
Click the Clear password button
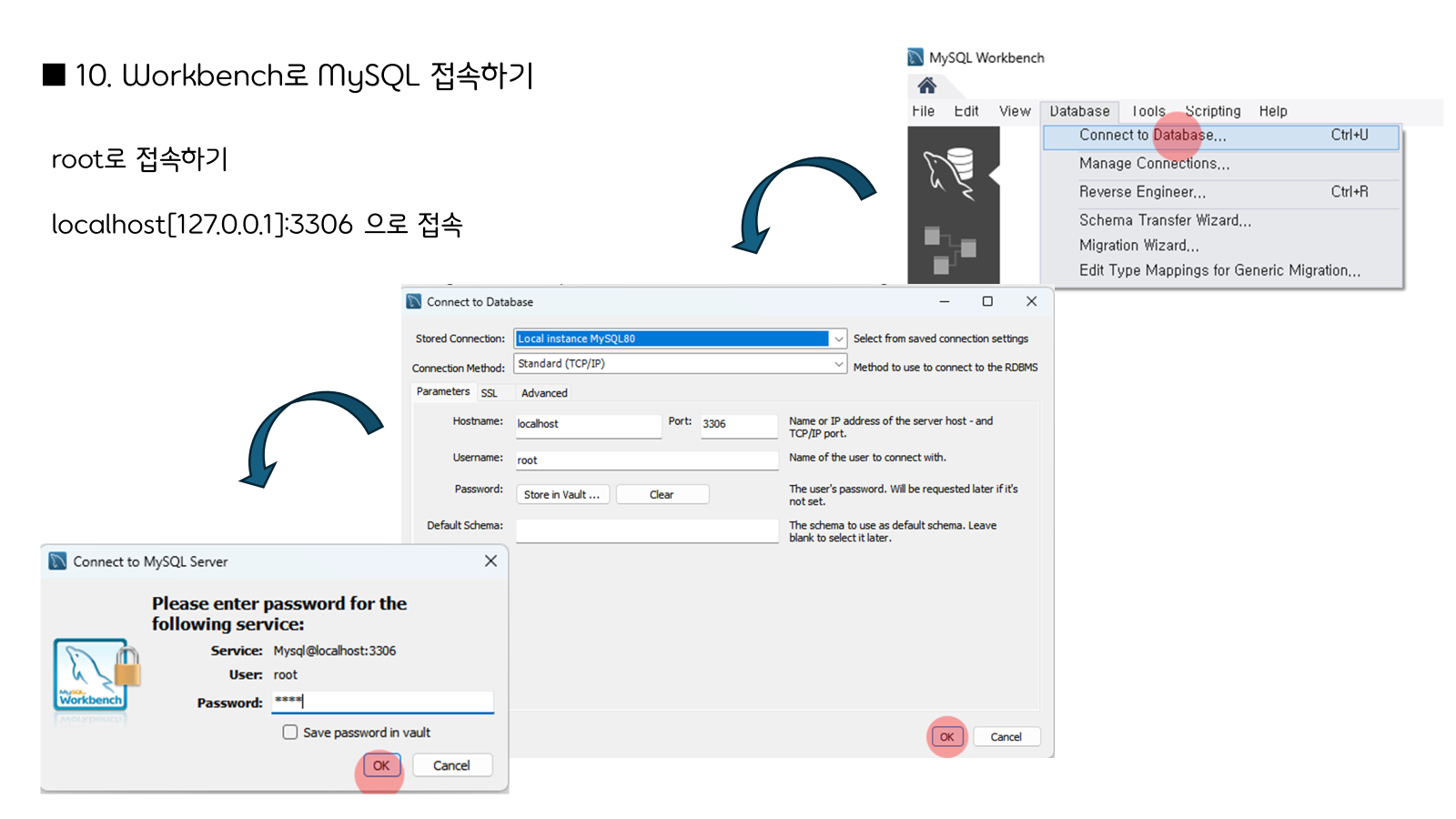[662, 494]
